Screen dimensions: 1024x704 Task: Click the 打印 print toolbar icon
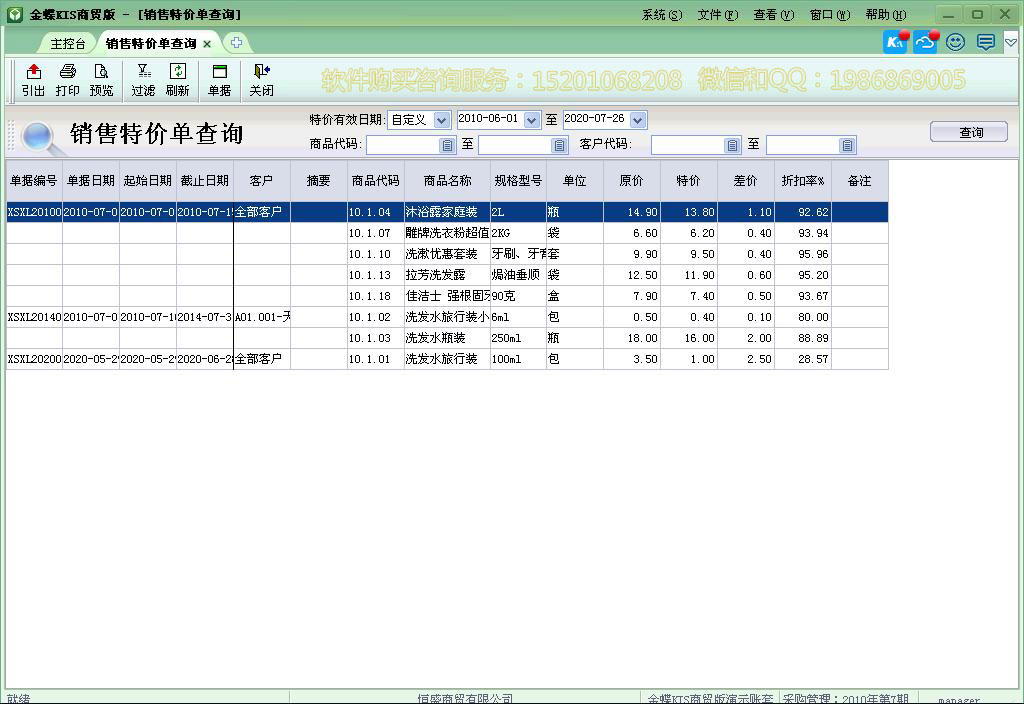click(x=67, y=80)
